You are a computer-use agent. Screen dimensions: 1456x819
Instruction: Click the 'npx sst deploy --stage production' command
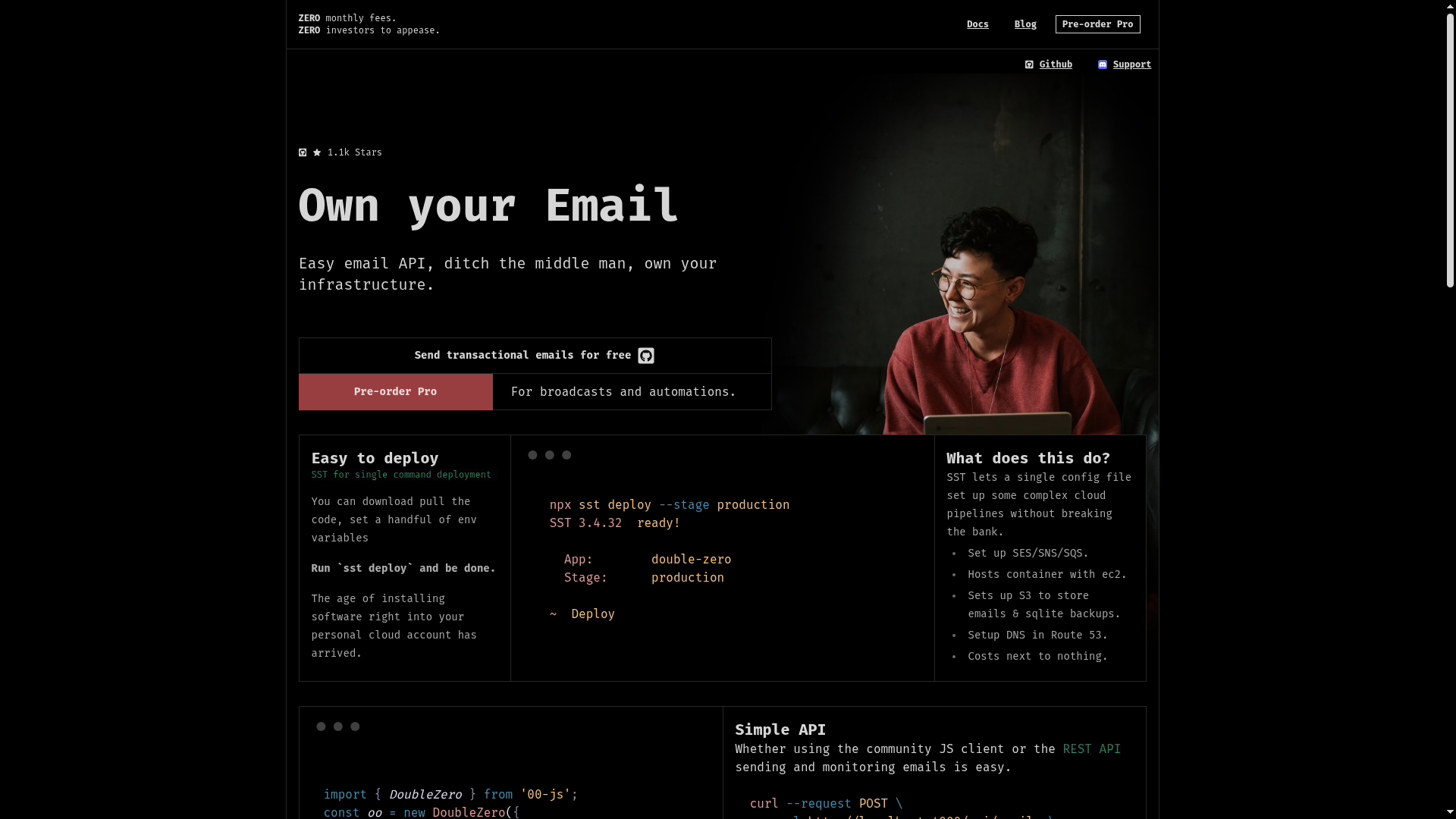coord(670,505)
